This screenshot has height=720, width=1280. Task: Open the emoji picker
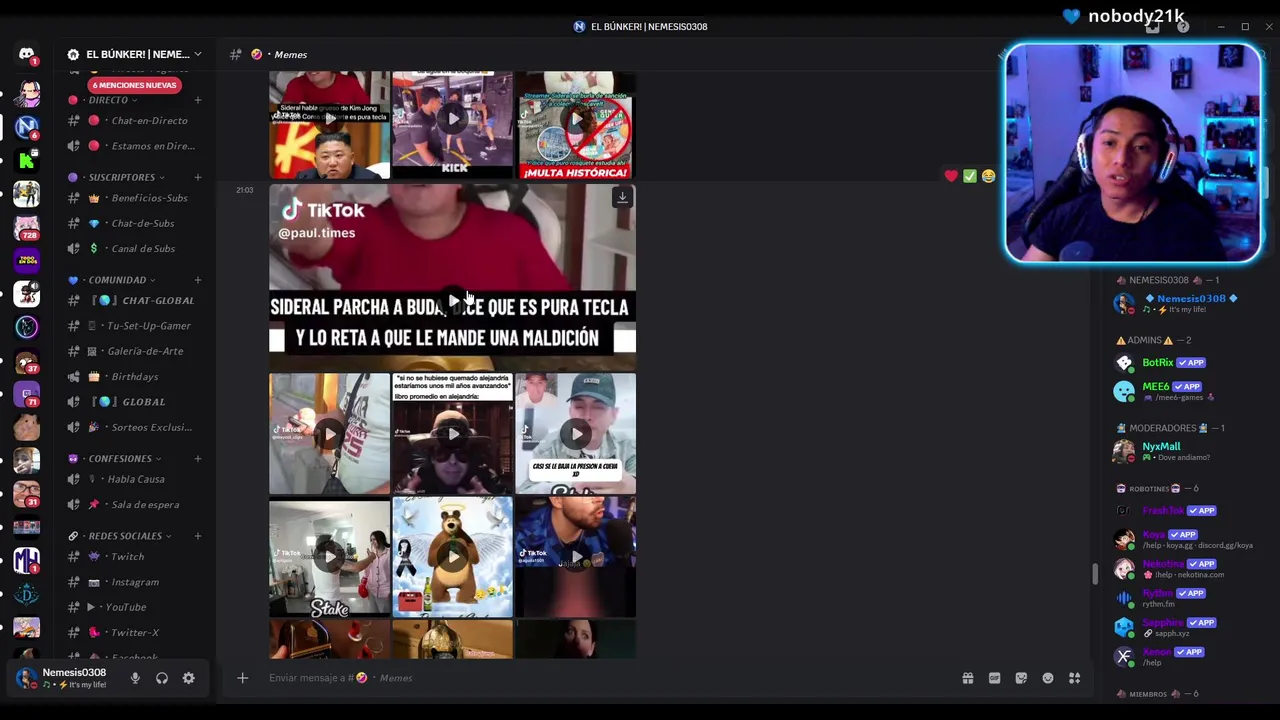(x=1048, y=678)
